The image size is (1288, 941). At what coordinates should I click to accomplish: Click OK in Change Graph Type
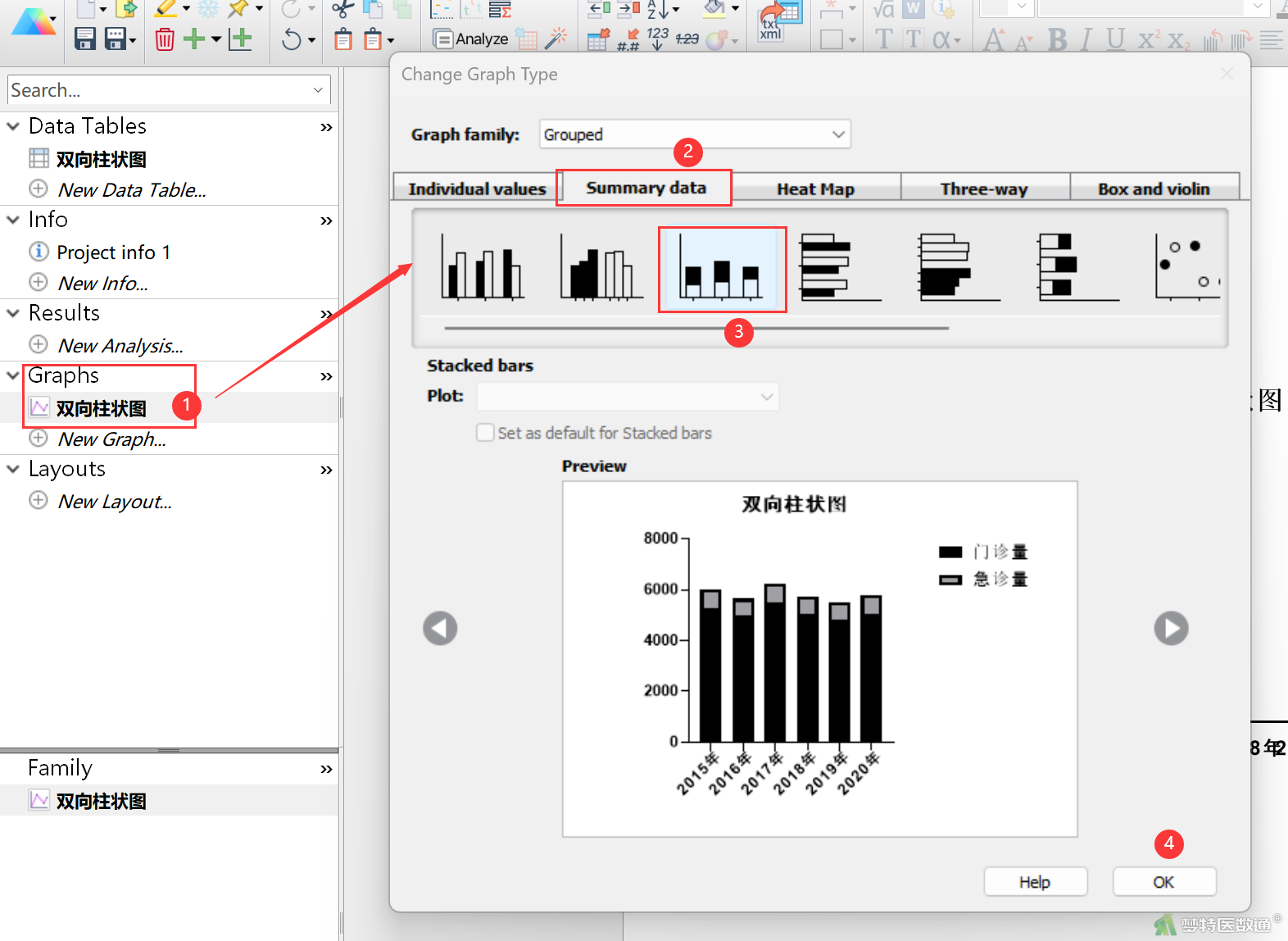point(1164,882)
